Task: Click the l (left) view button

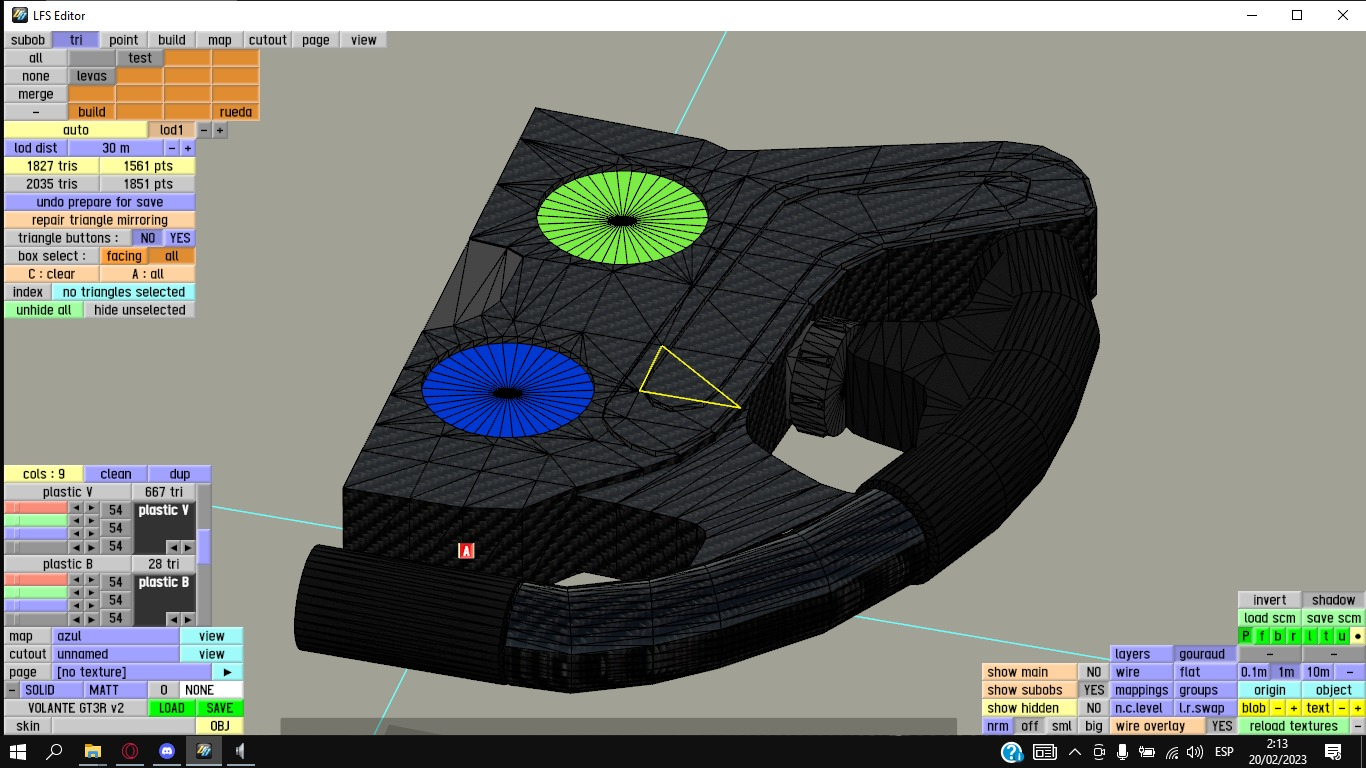Action: coord(1310,636)
